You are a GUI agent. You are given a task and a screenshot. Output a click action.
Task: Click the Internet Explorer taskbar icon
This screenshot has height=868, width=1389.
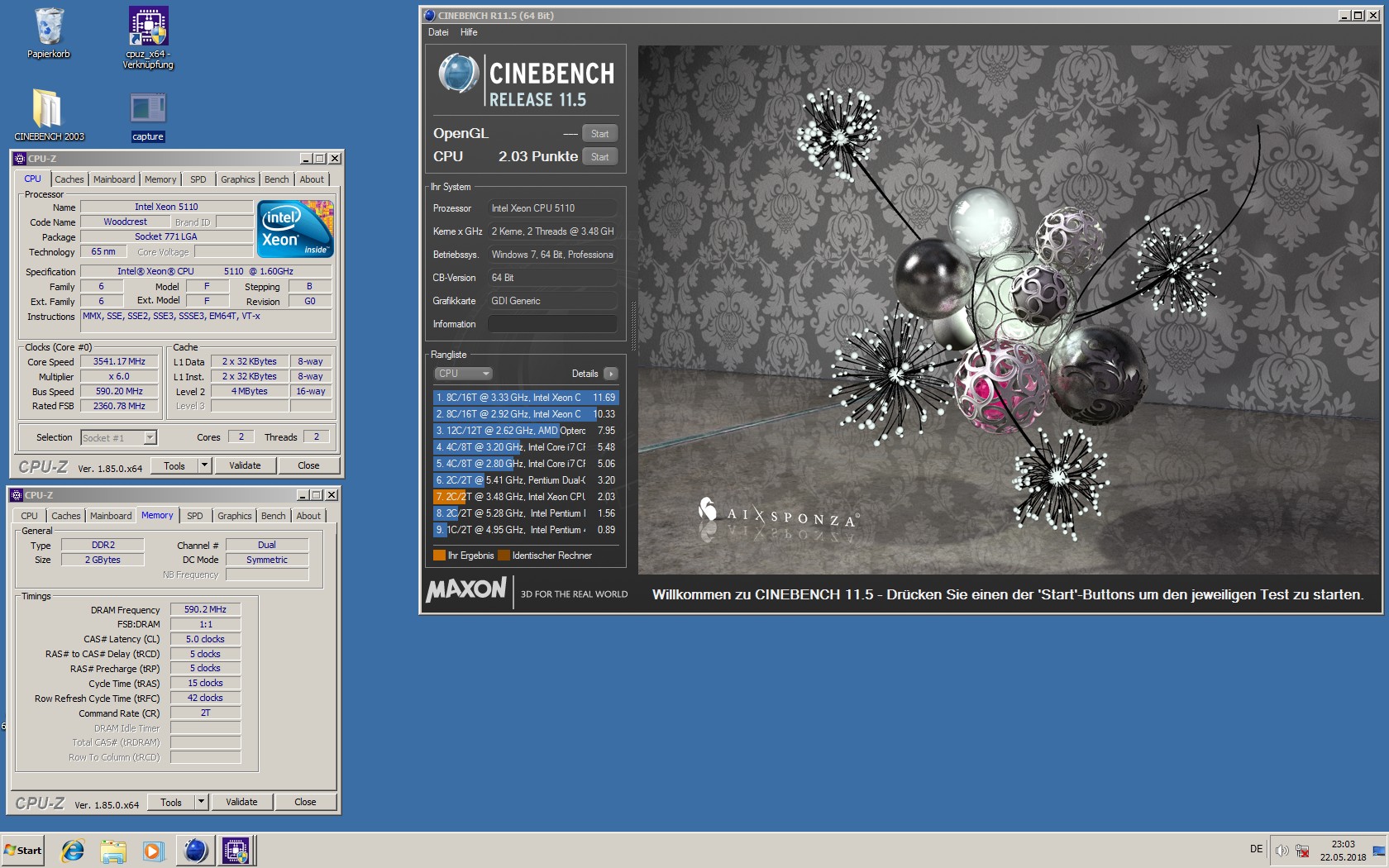tap(73, 850)
